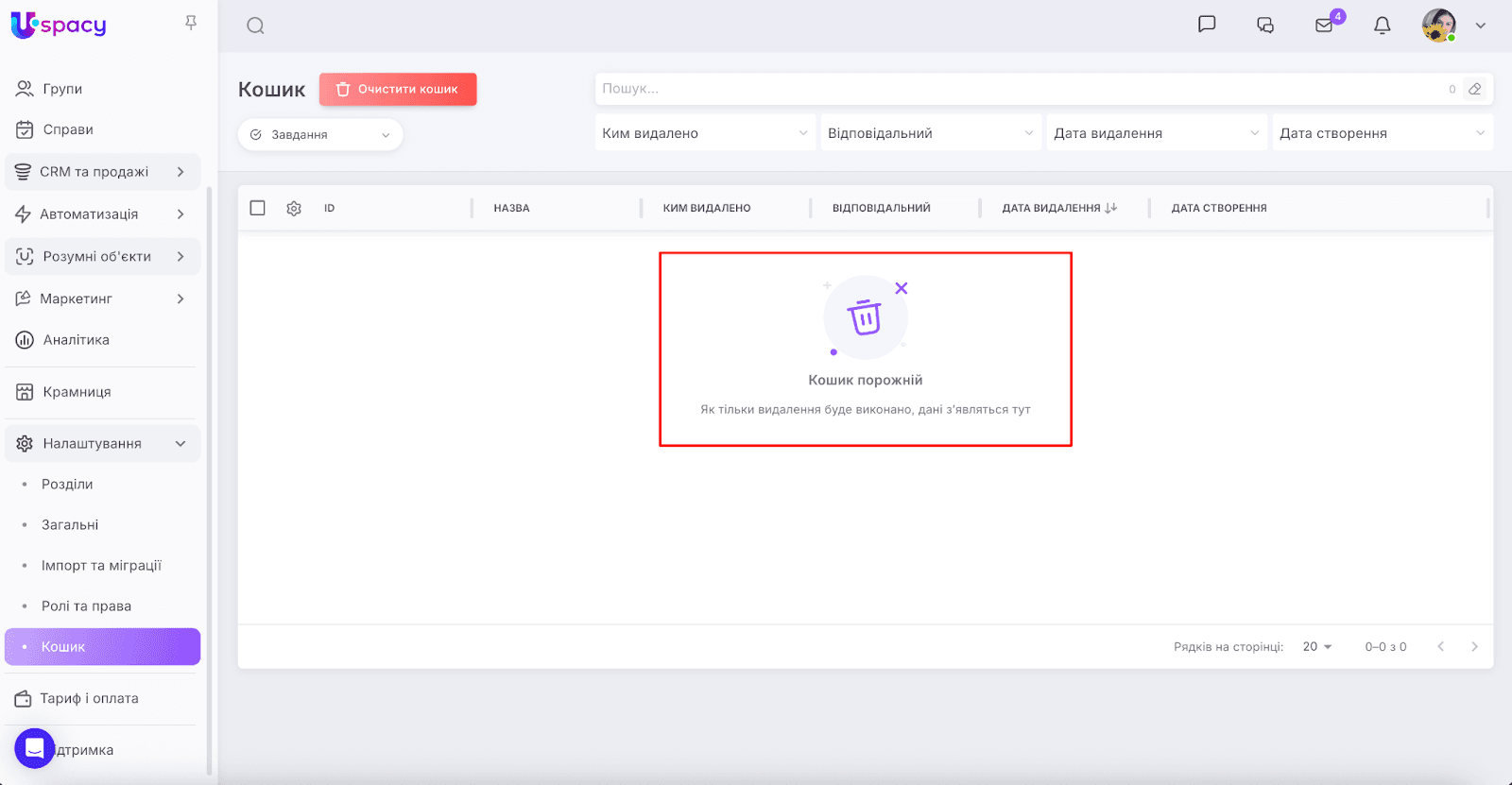
Task: Go to Імпорт та міграції settings
Action: (x=101, y=566)
